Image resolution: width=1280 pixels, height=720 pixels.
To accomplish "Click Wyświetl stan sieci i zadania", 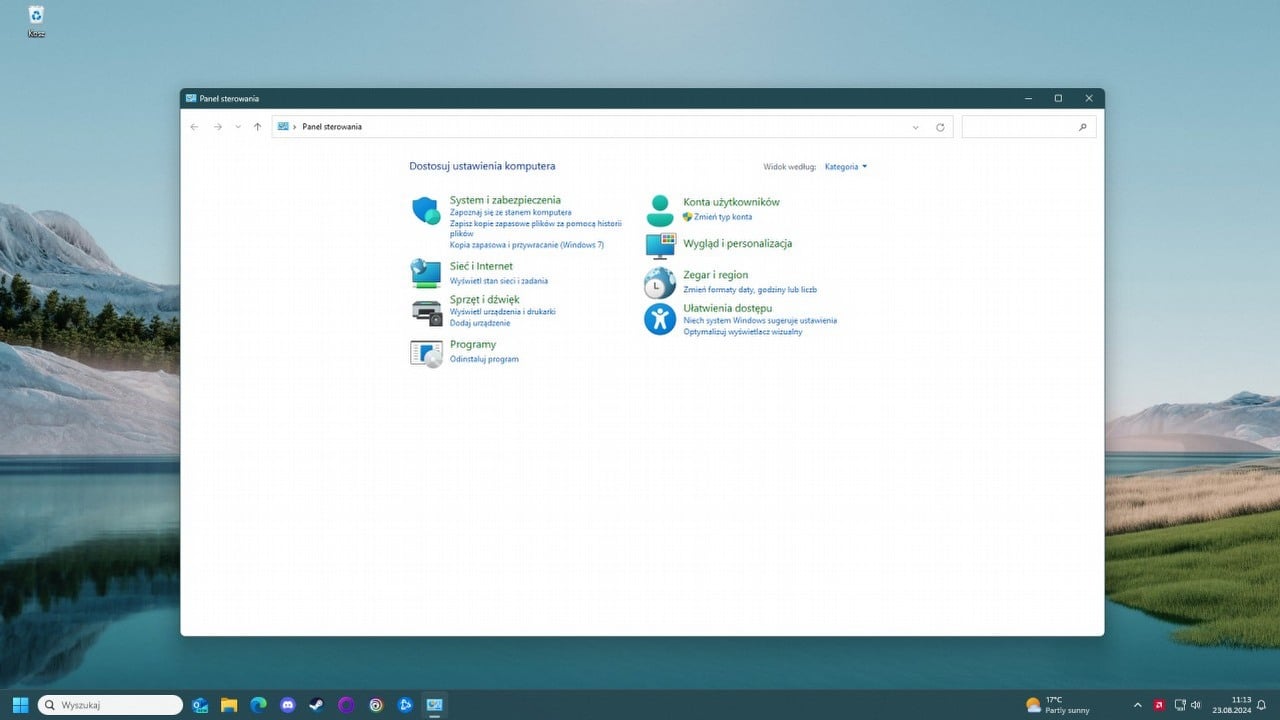I will click(x=500, y=281).
